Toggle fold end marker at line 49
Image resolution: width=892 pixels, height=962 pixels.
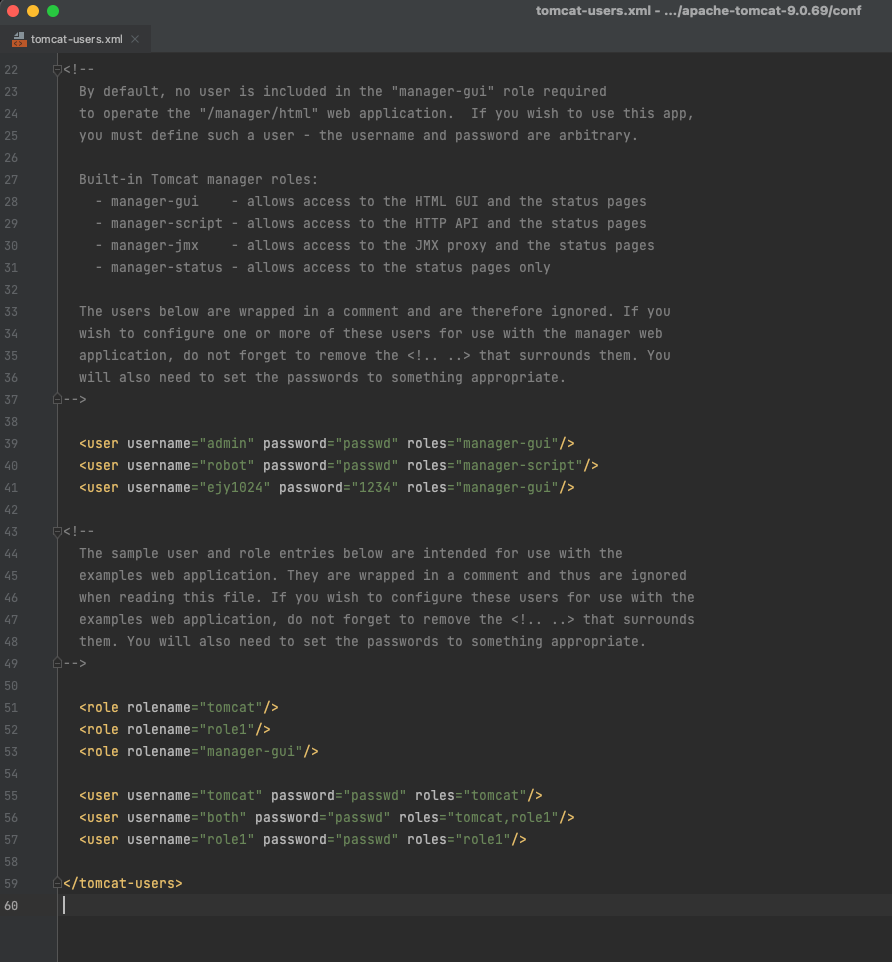tap(57, 663)
